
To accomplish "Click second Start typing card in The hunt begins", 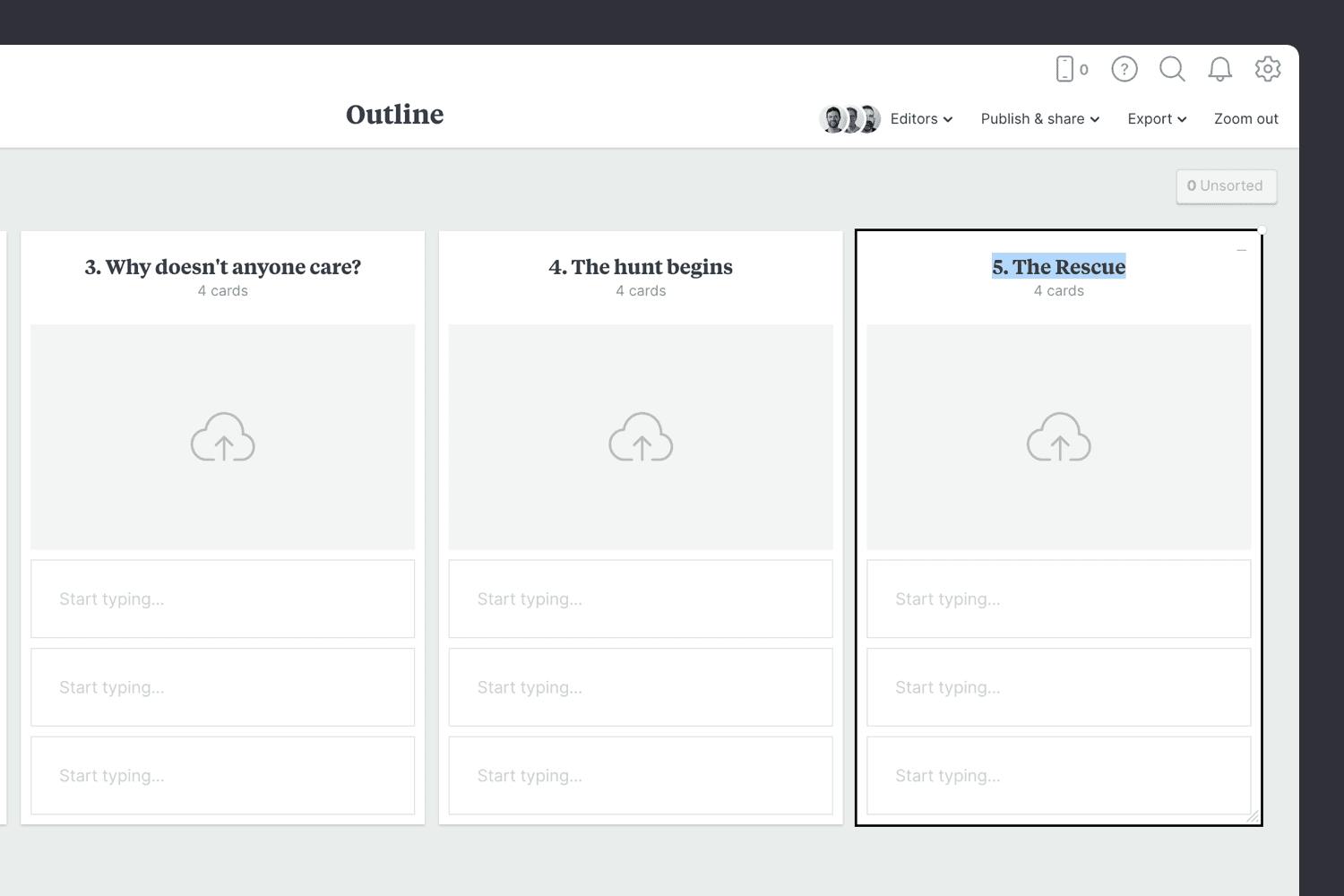I will coord(641,687).
